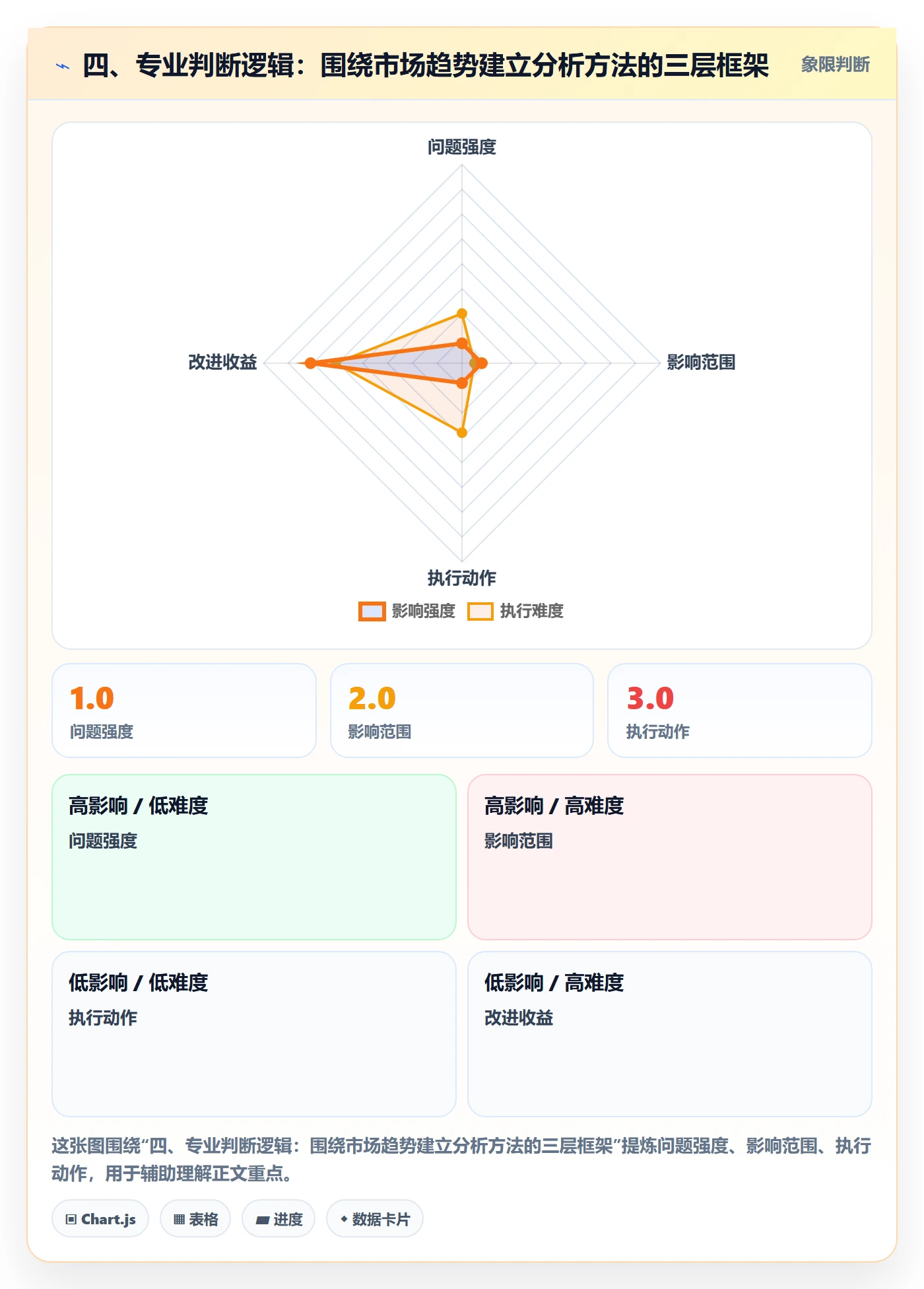Select the 高影响 / 高难度 quadrant card
The width and height of the screenshot is (924, 1289).
pos(670,857)
